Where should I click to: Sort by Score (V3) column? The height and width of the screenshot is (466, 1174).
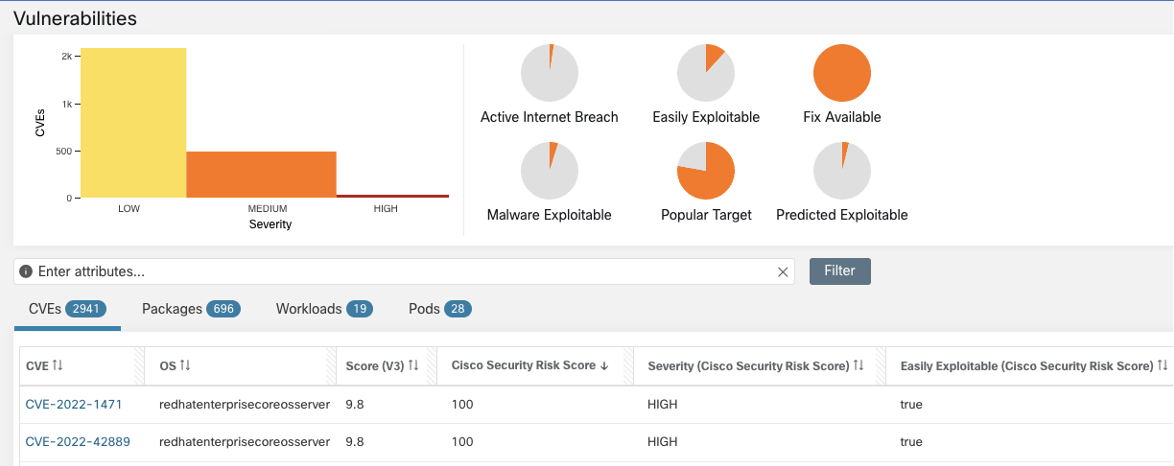coord(412,366)
